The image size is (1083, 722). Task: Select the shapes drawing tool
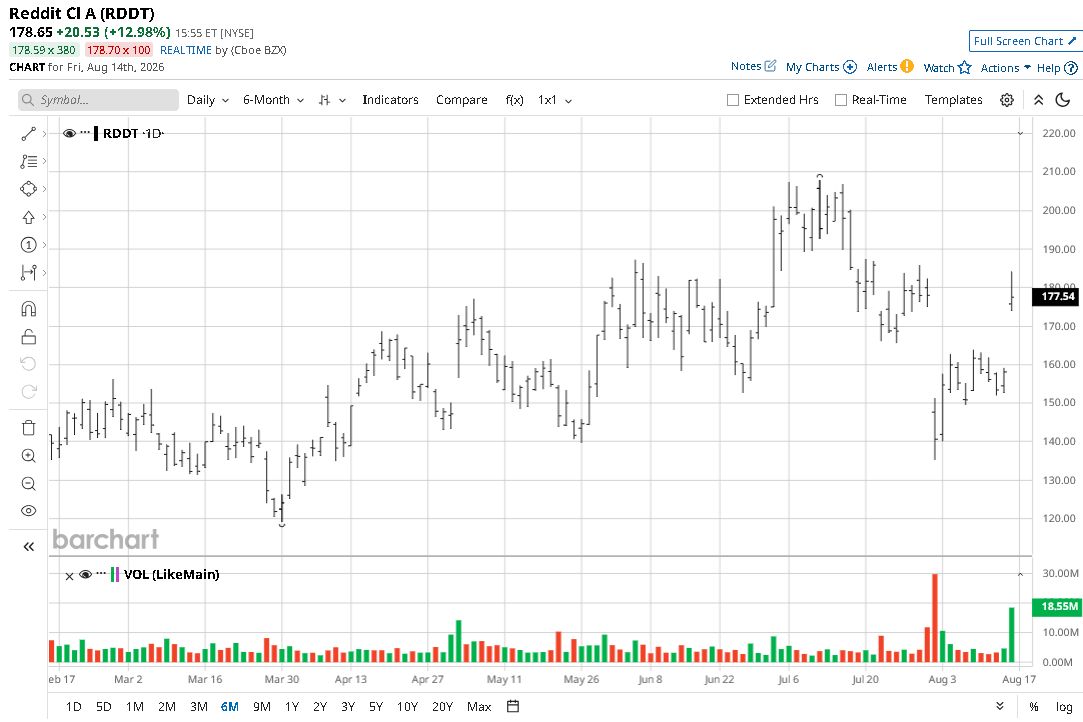28,189
